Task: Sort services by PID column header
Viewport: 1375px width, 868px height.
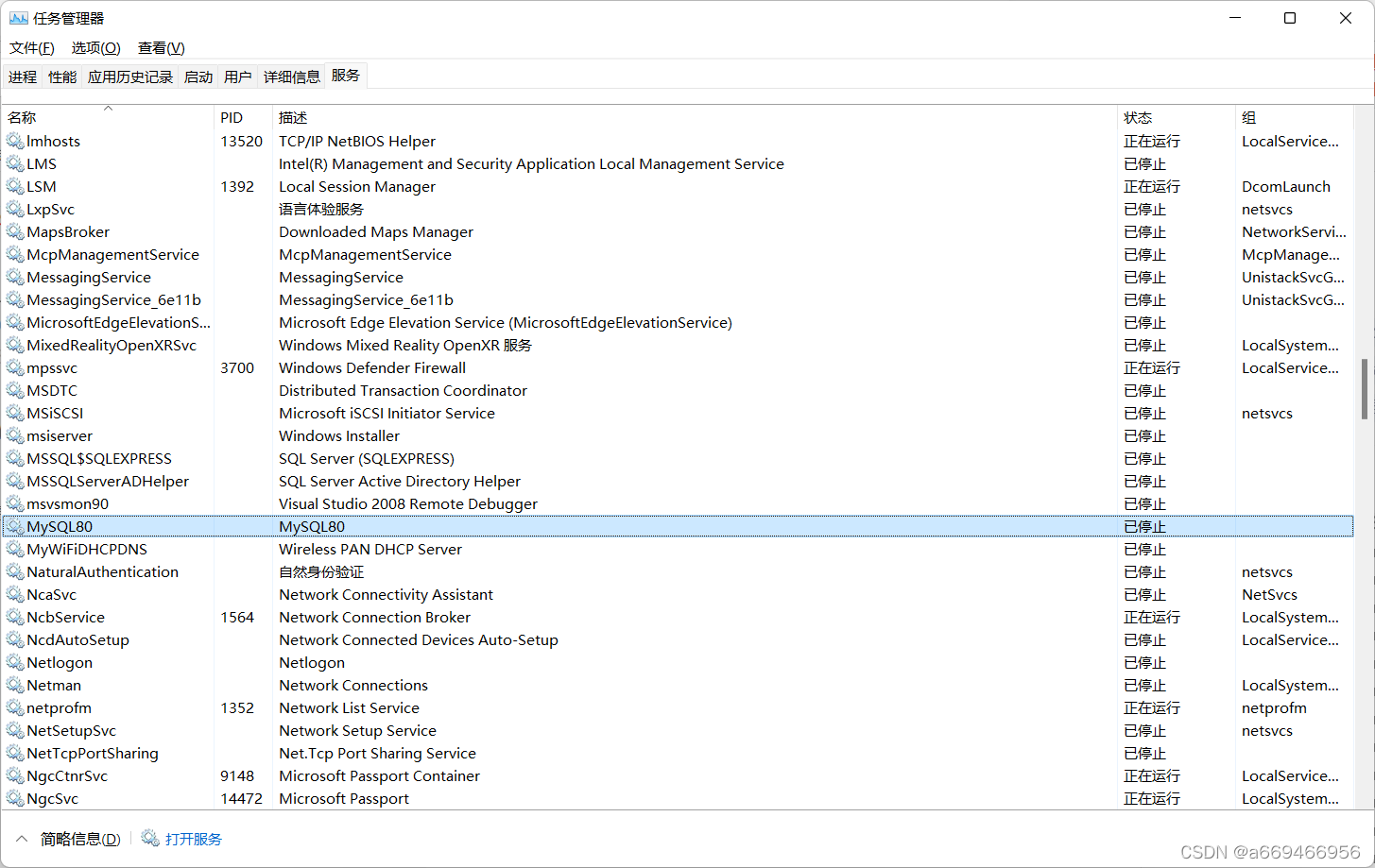Action: tap(243, 118)
